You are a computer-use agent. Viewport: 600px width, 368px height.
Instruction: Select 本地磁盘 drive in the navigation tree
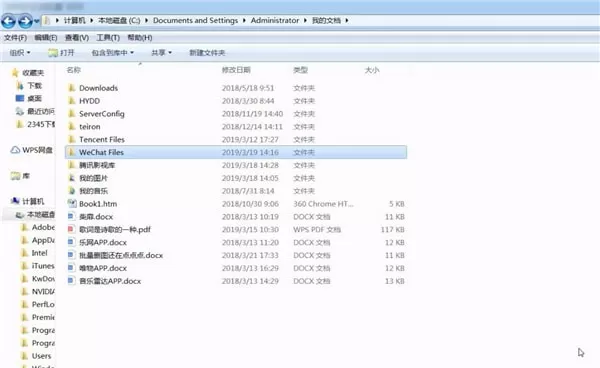pos(41,215)
